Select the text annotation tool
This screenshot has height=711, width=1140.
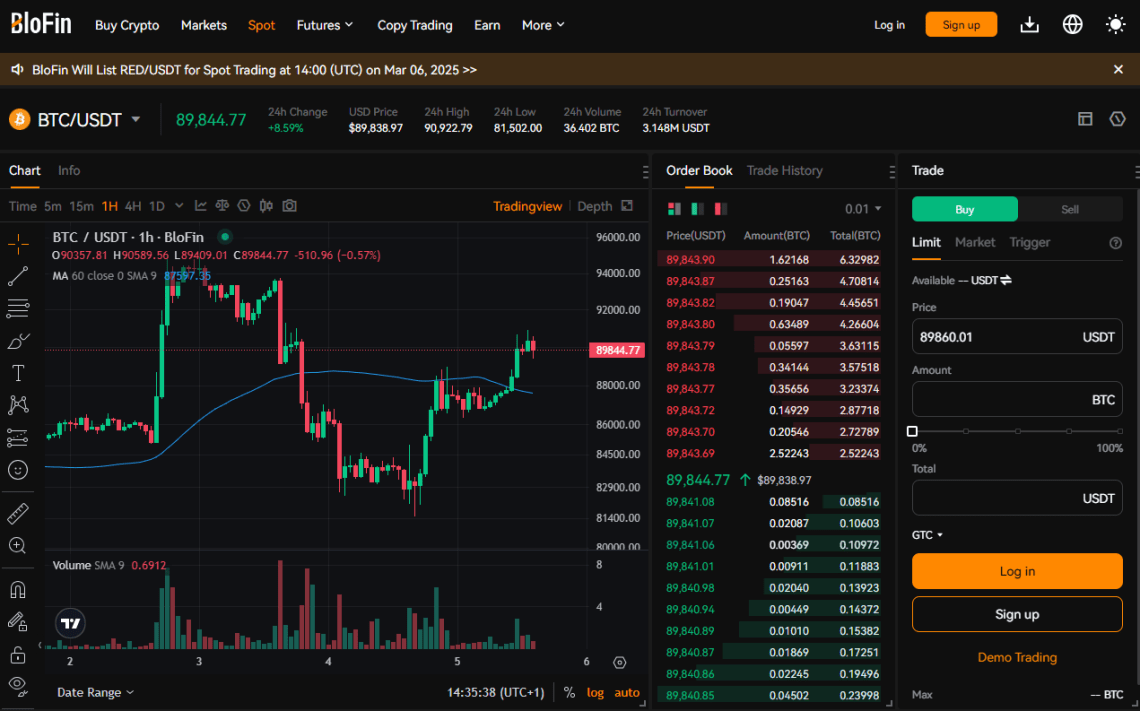[18, 373]
